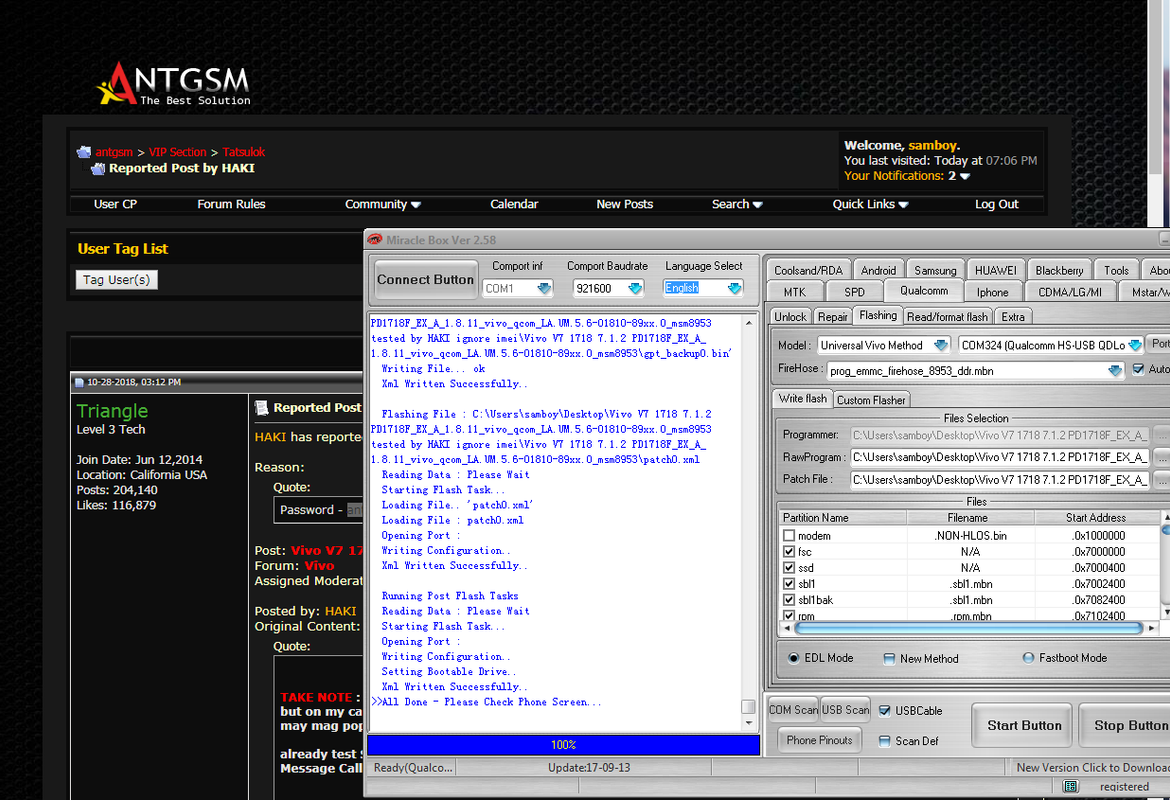Switch to the Coolsand/RDA tab

click(808, 270)
